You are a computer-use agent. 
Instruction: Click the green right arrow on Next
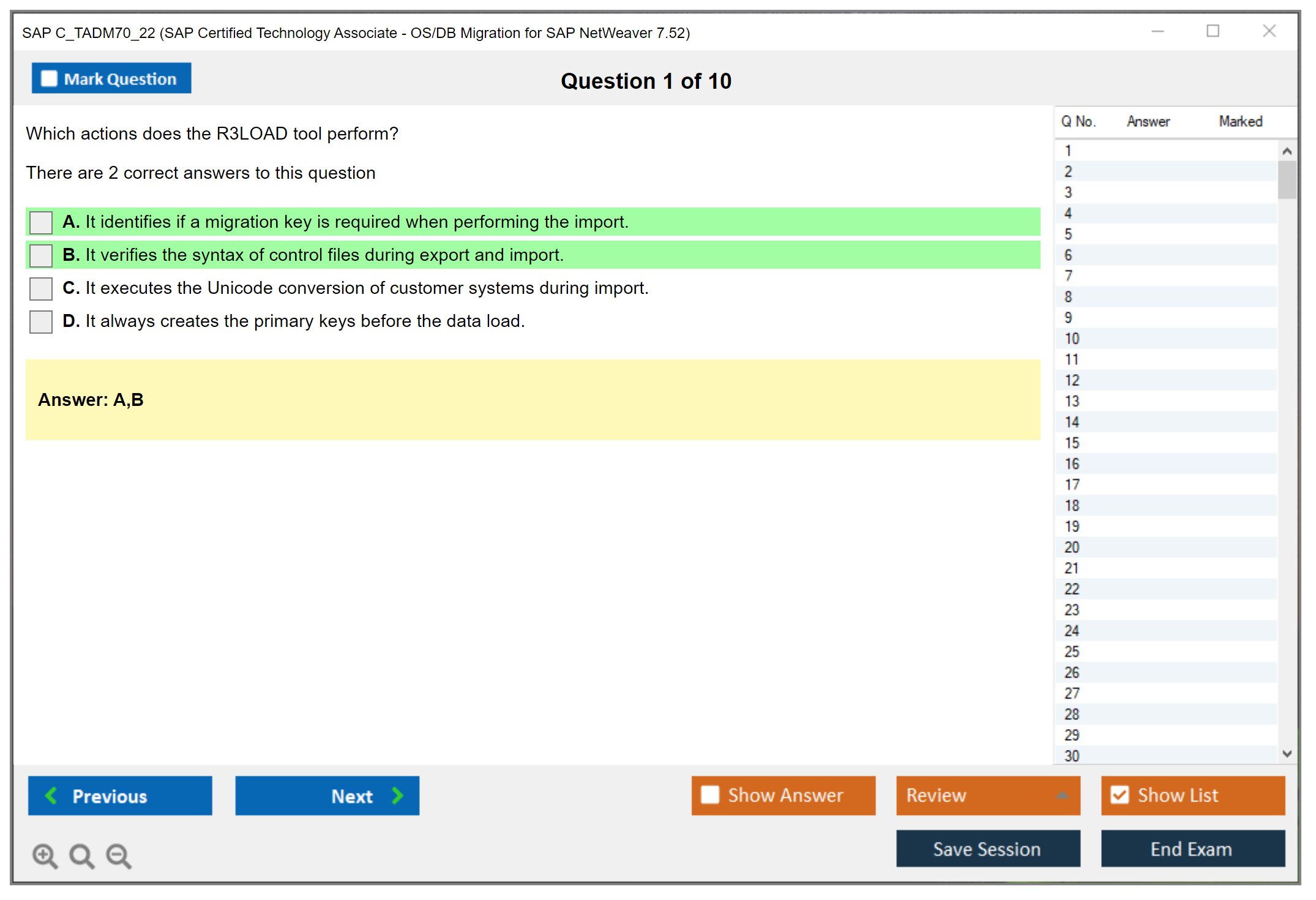tap(398, 795)
